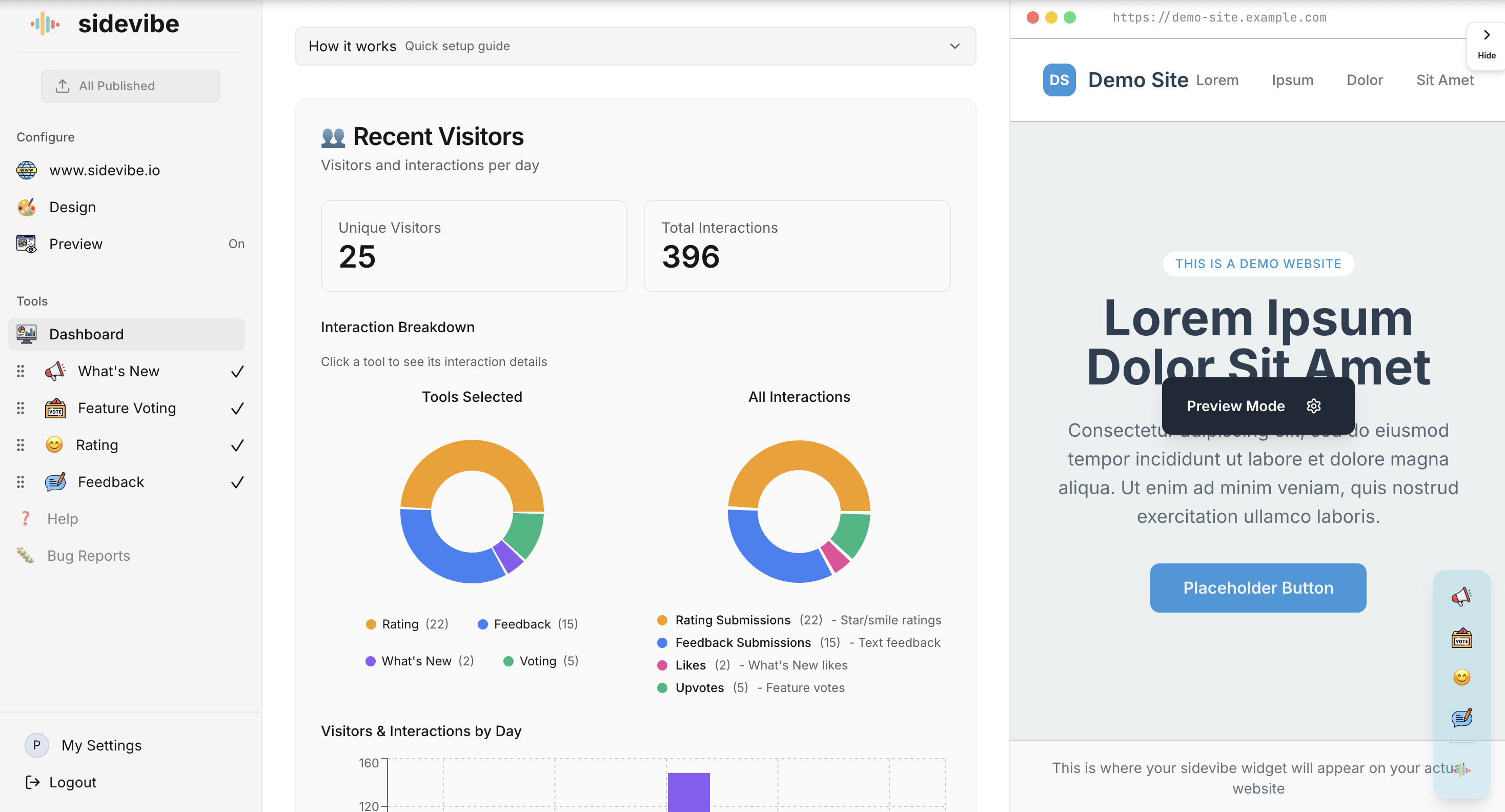Toggle the What's New tool checkmark
Screen dimensions: 1505x812
(237, 372)
